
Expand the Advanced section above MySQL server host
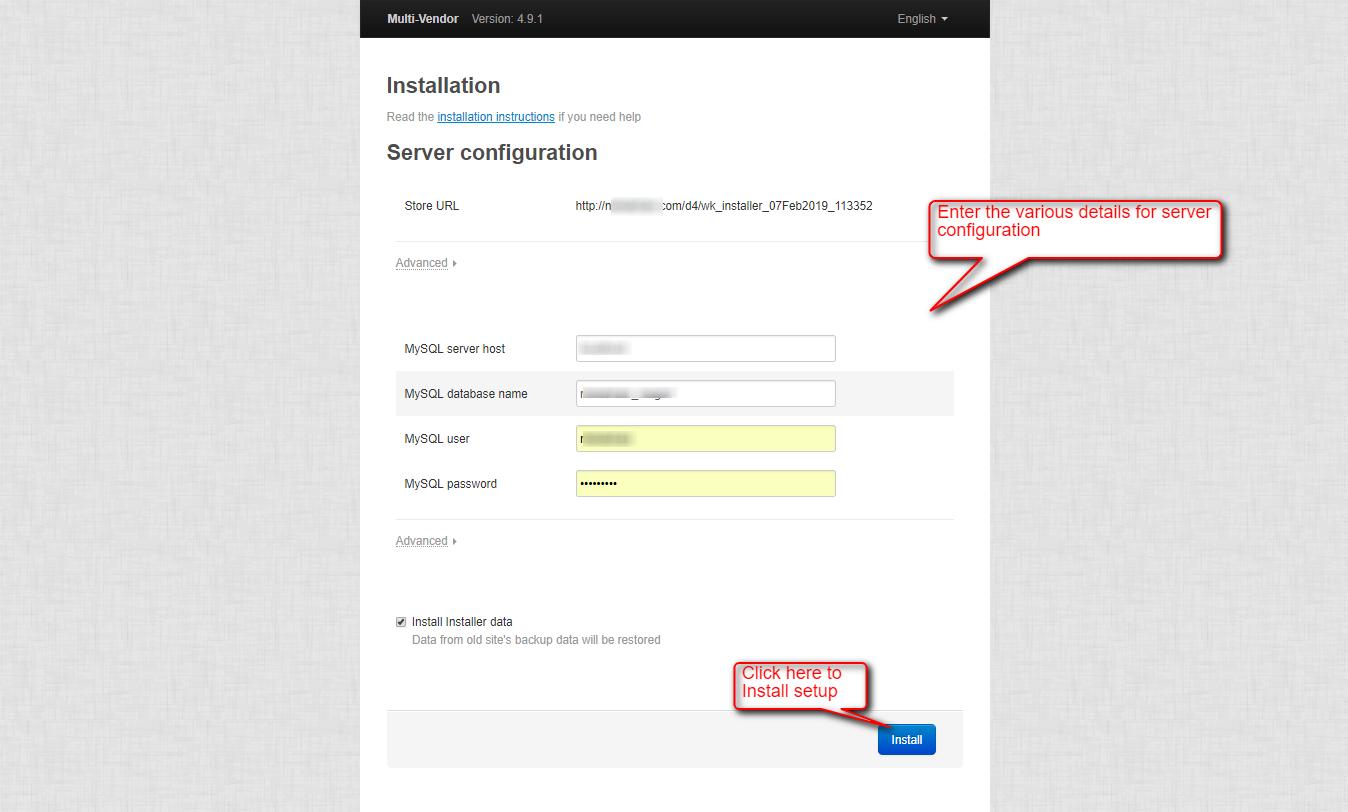[x=421, y=262]
